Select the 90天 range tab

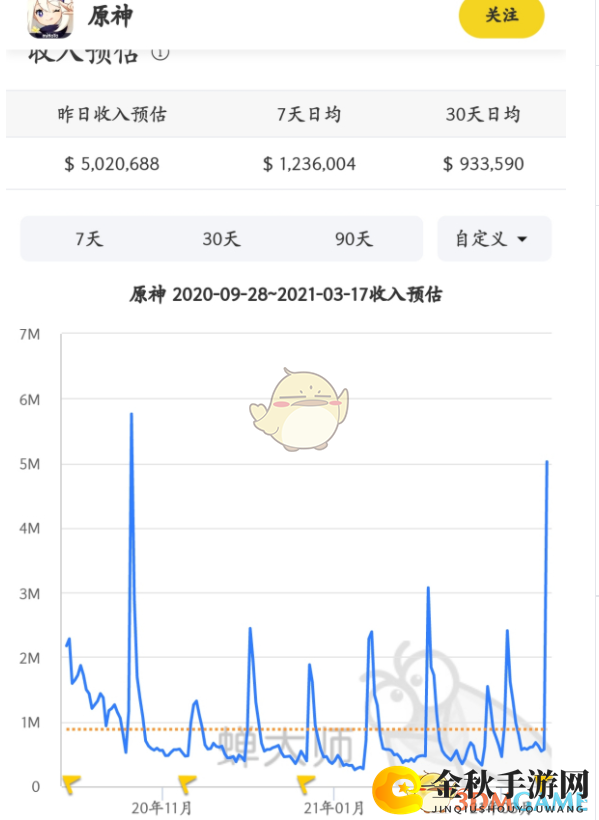click(354, 239)
